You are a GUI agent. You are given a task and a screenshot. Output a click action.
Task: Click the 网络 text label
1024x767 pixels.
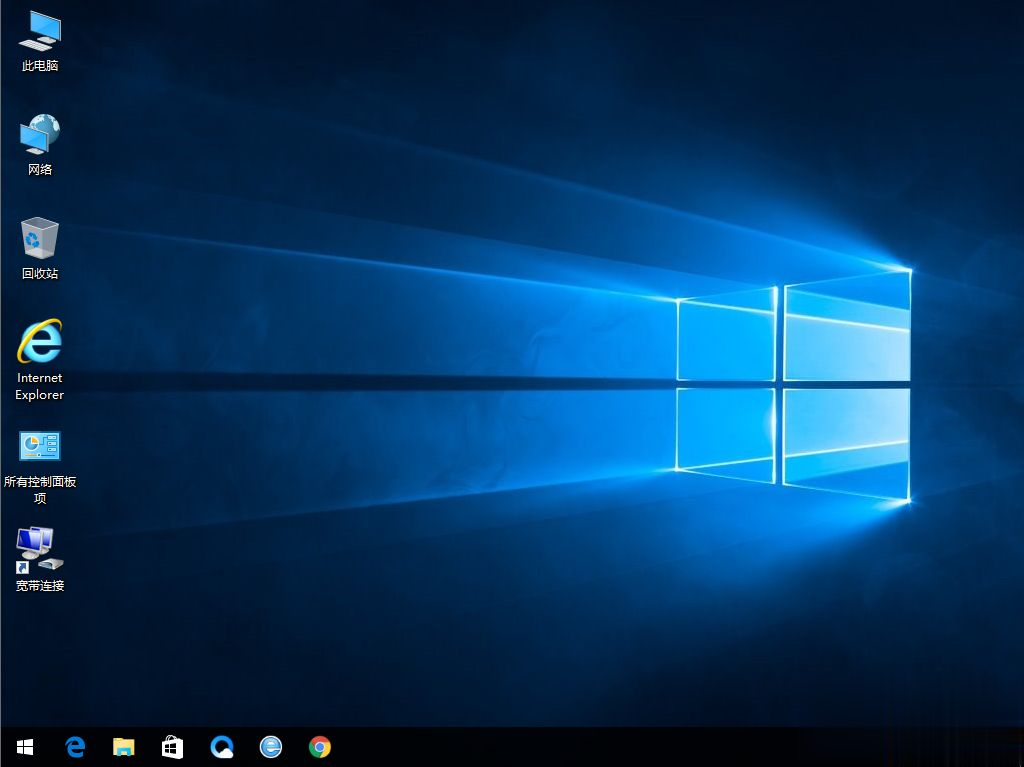pyautogui.click(x=40, y=170)
